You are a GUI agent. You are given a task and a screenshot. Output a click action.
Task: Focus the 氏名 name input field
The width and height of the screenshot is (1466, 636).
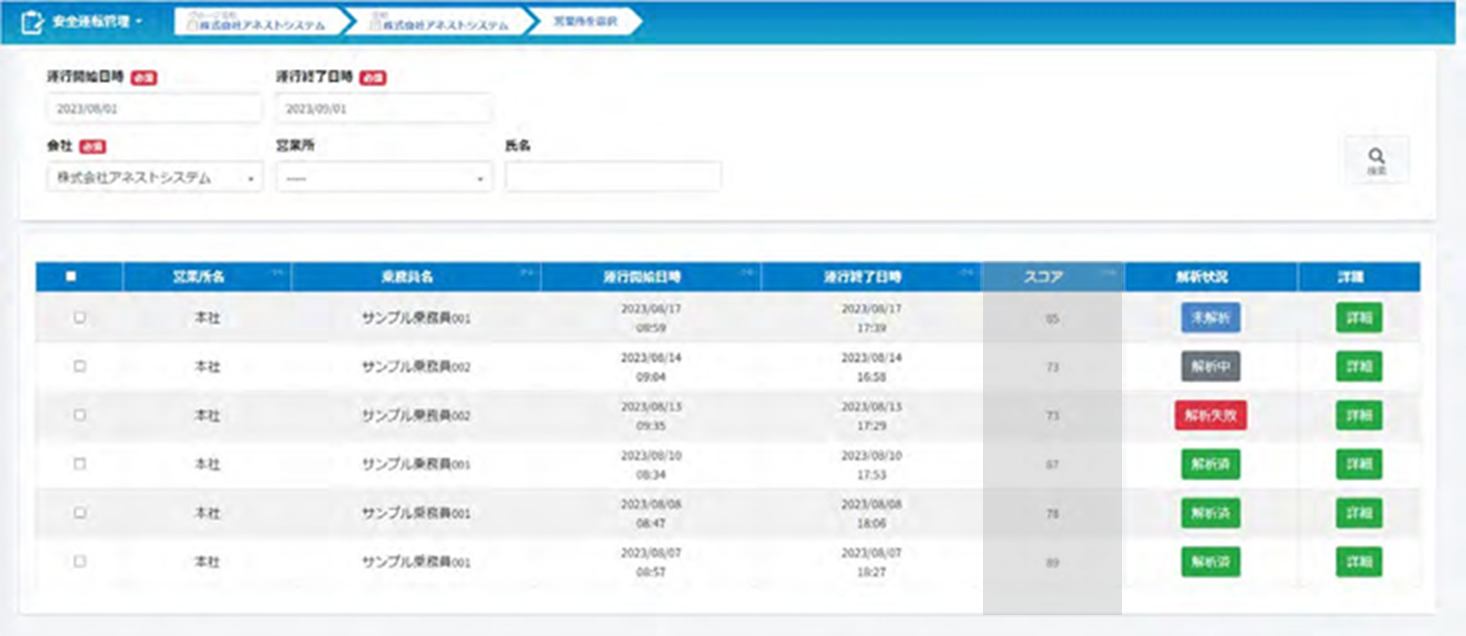coord(613,177)
